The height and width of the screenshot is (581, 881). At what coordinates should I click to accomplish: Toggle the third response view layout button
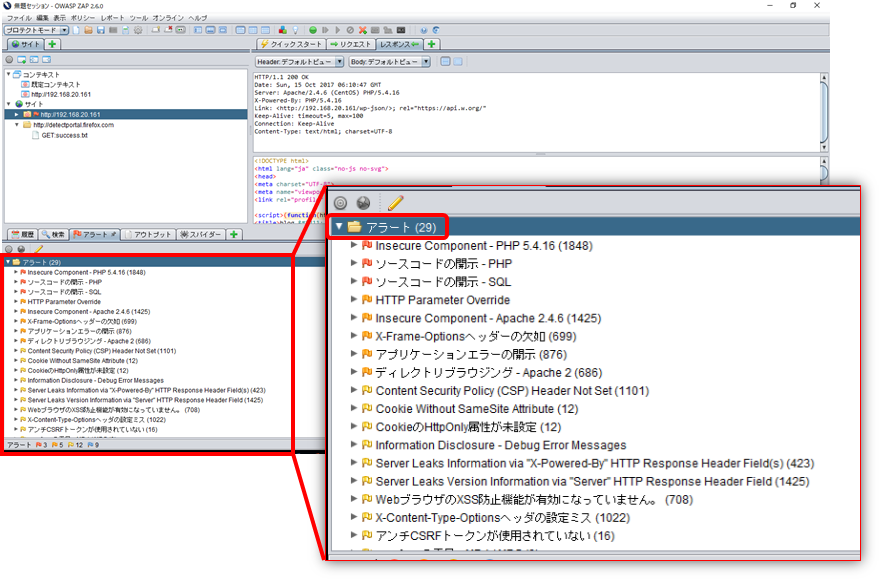pos(265,30)
